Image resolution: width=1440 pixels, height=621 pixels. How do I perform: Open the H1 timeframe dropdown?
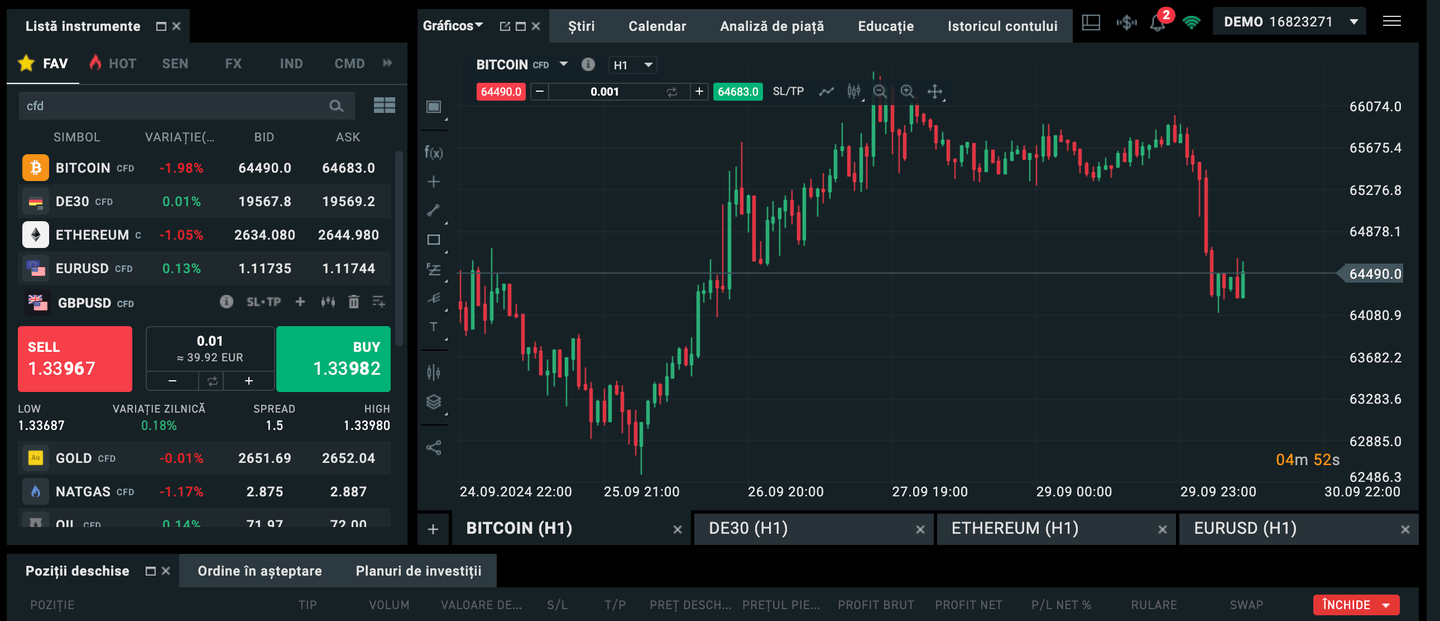(633, 65)
